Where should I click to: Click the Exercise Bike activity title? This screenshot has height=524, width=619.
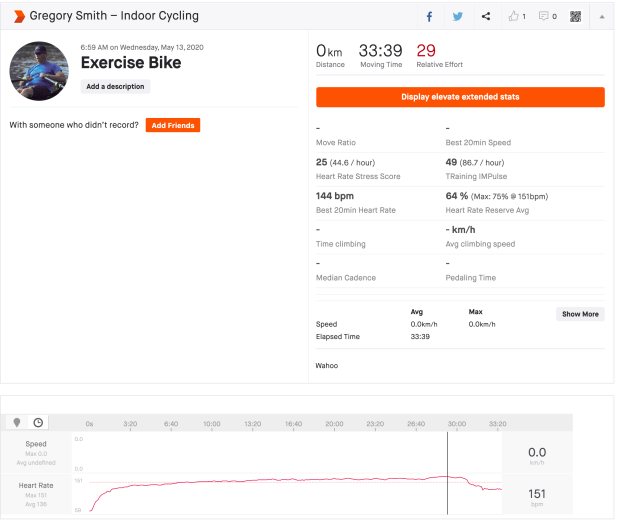pyautogui.click(x=130, y=64)
